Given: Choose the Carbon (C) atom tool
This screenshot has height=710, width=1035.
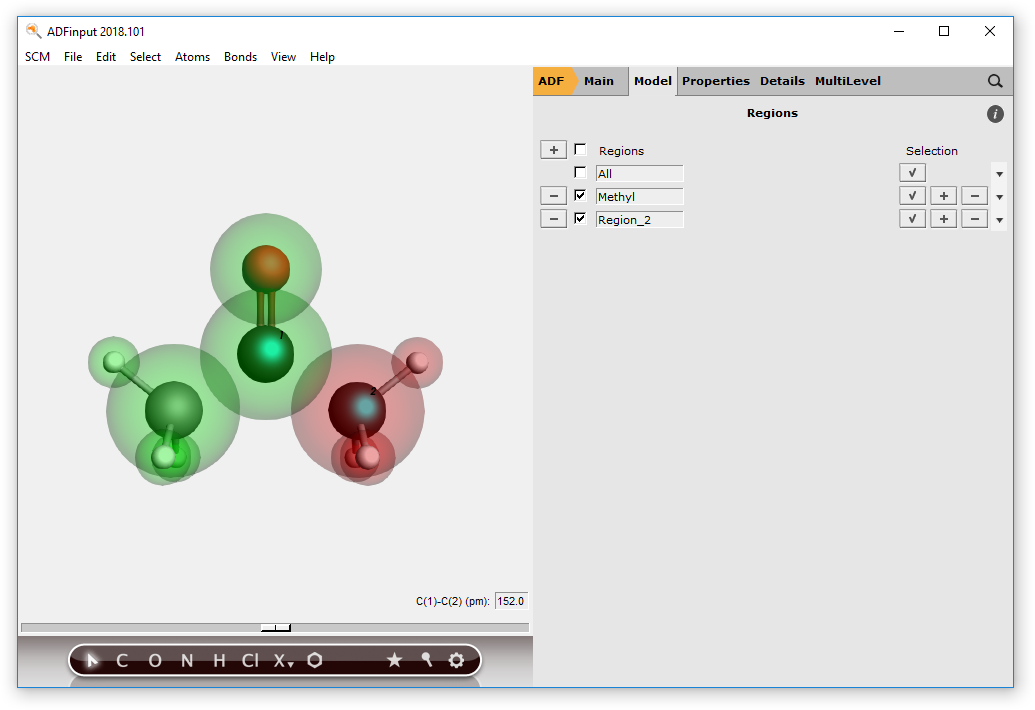Looking at the screenshot, I should (x=122, y=661).
